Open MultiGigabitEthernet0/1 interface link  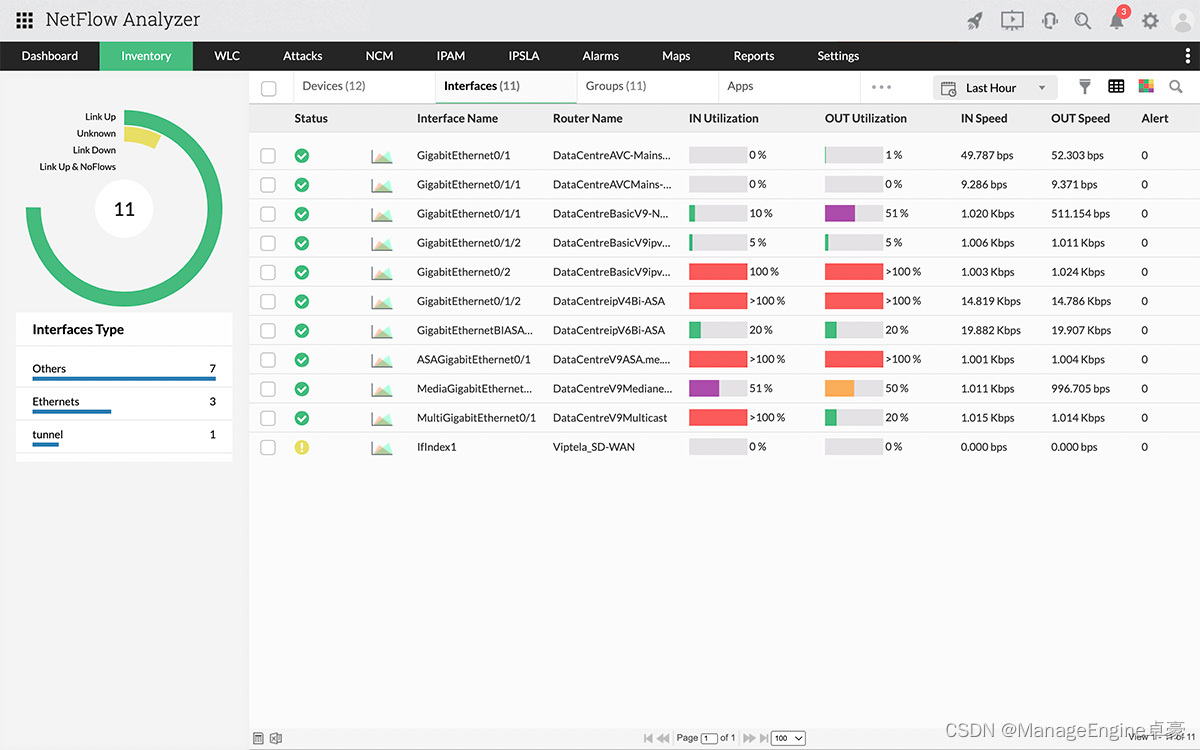(x=476, y=418)
